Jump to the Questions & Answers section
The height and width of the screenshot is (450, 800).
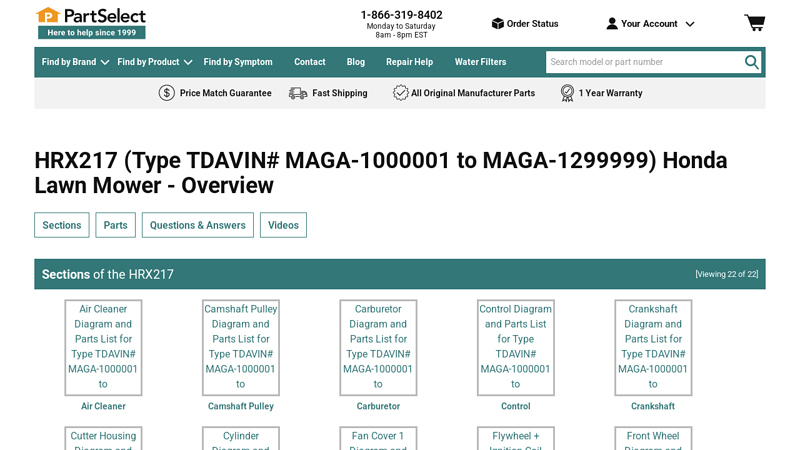[197, 225]
